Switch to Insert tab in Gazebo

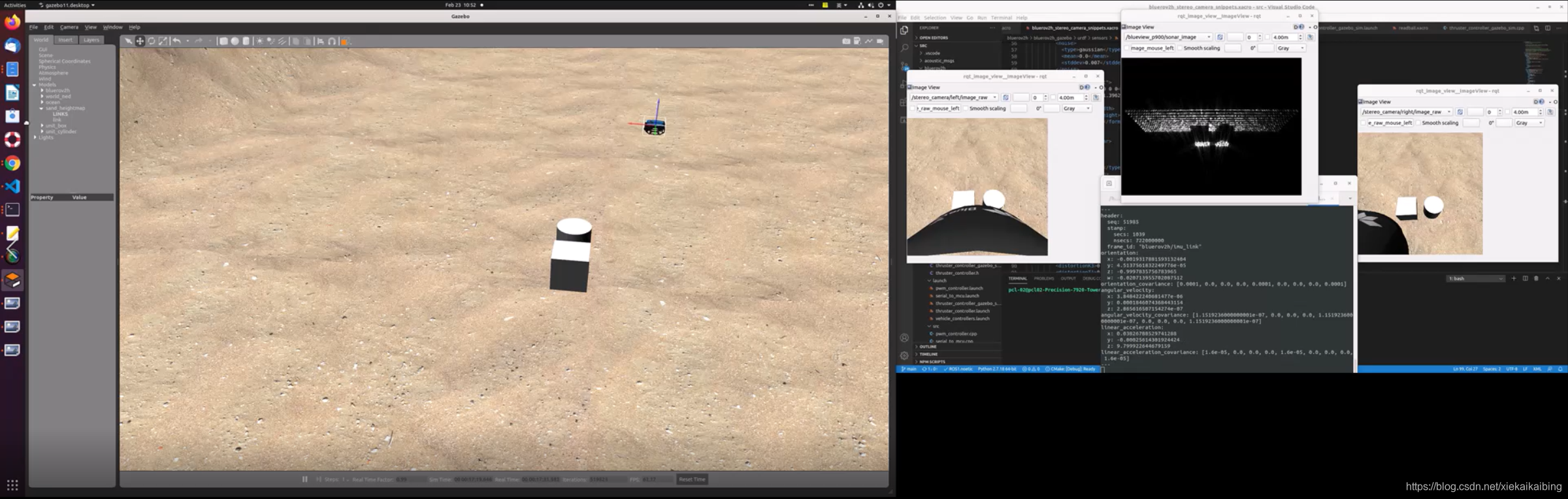coord(65,40)
